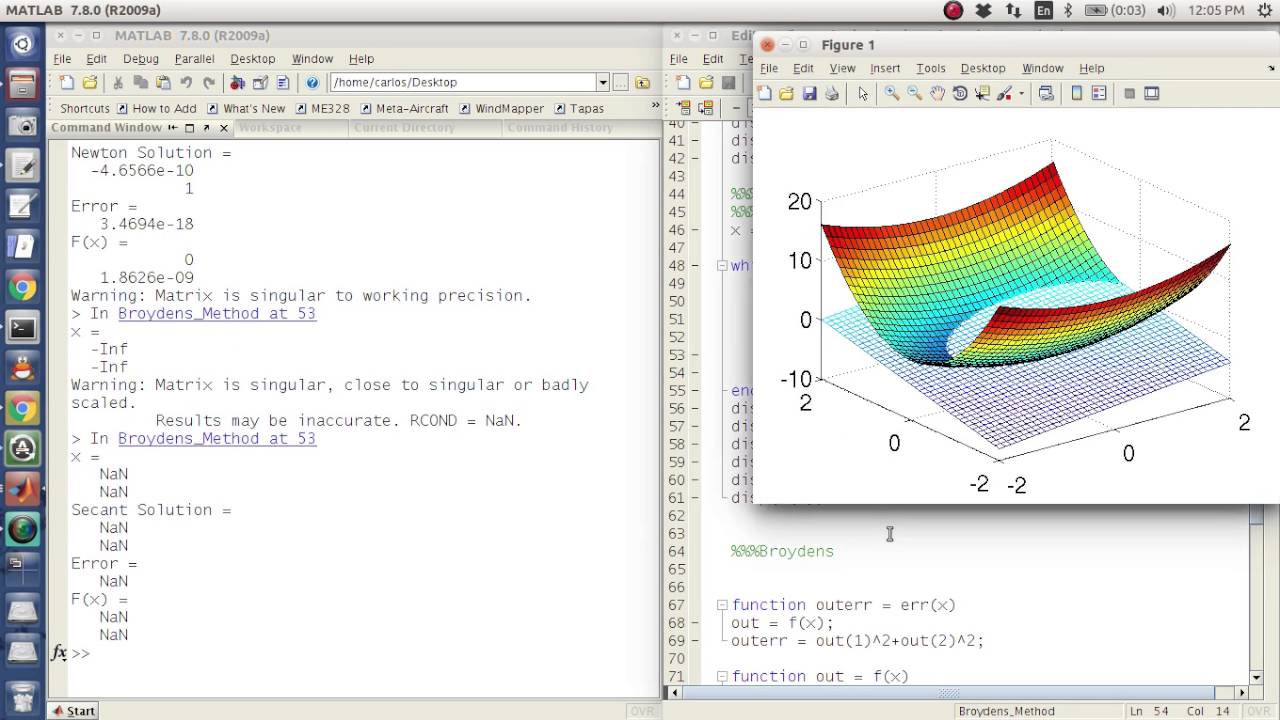Select the Pan hand tool
1280x720 pixels.
[x=938, y=93]
